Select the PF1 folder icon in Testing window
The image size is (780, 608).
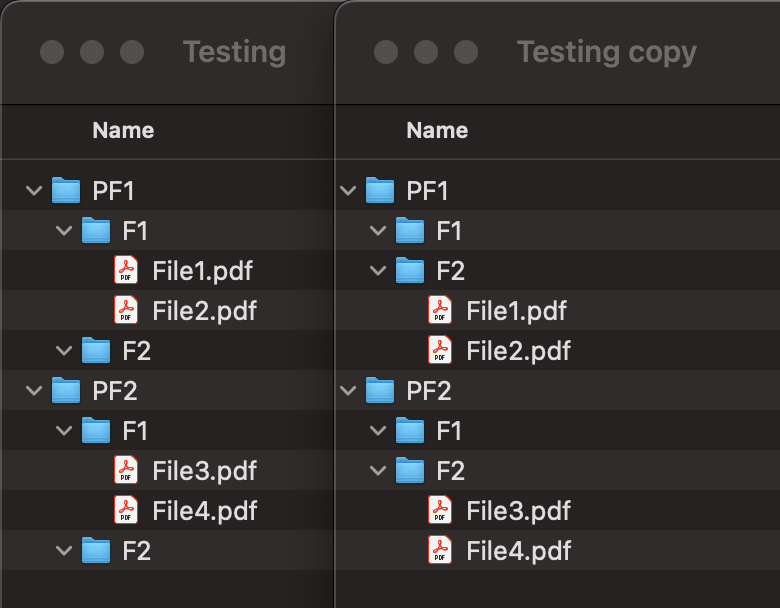coord(66,191)
